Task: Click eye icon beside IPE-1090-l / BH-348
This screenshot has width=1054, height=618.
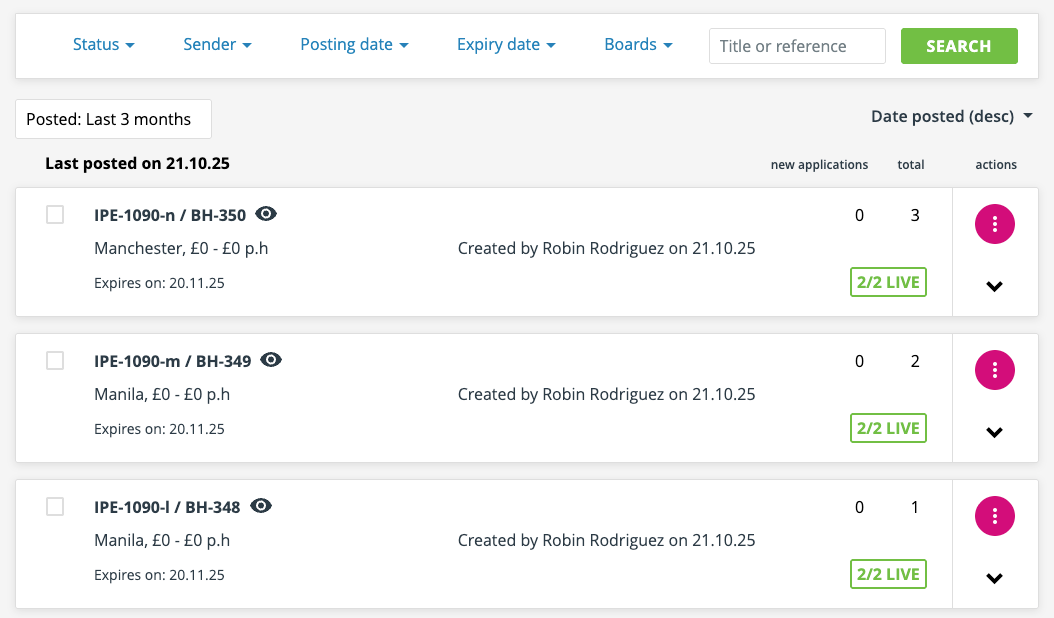Action: (261, 506)
